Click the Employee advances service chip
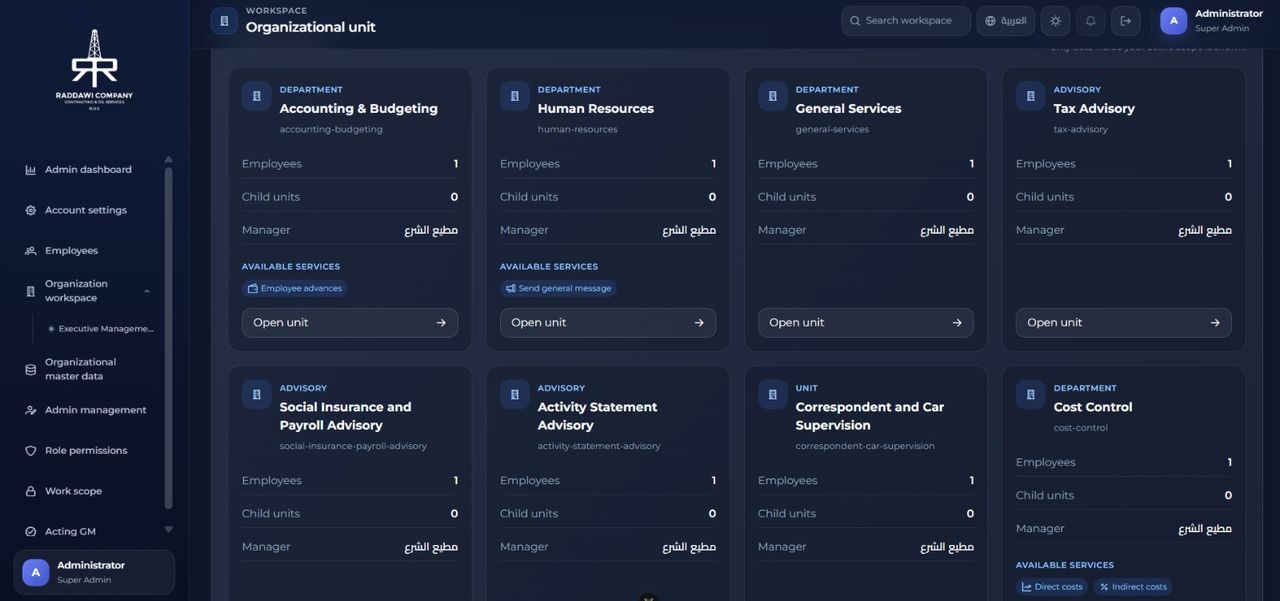This screenshot has height=601, width=1280. click(295, 288)
